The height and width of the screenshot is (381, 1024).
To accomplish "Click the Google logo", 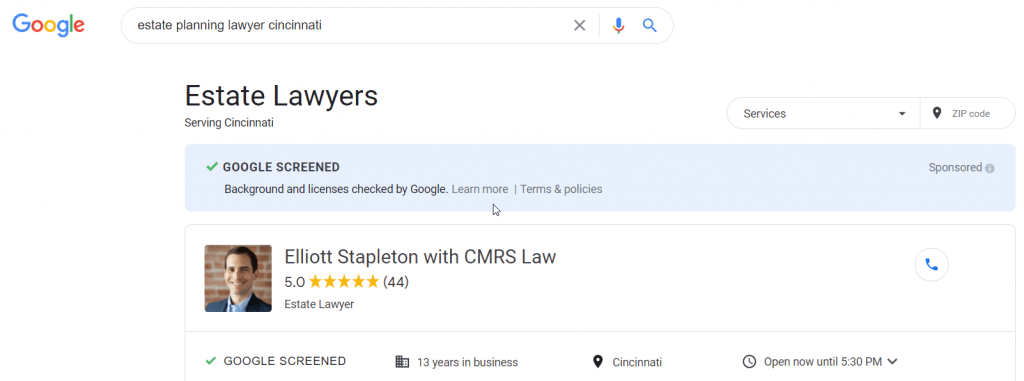I will (x=49, y=25).
